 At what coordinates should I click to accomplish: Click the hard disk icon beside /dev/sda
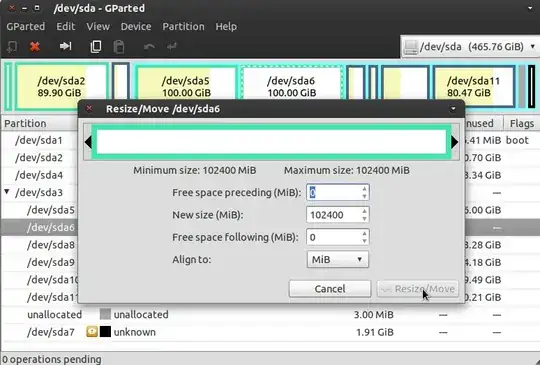(411, 47)
